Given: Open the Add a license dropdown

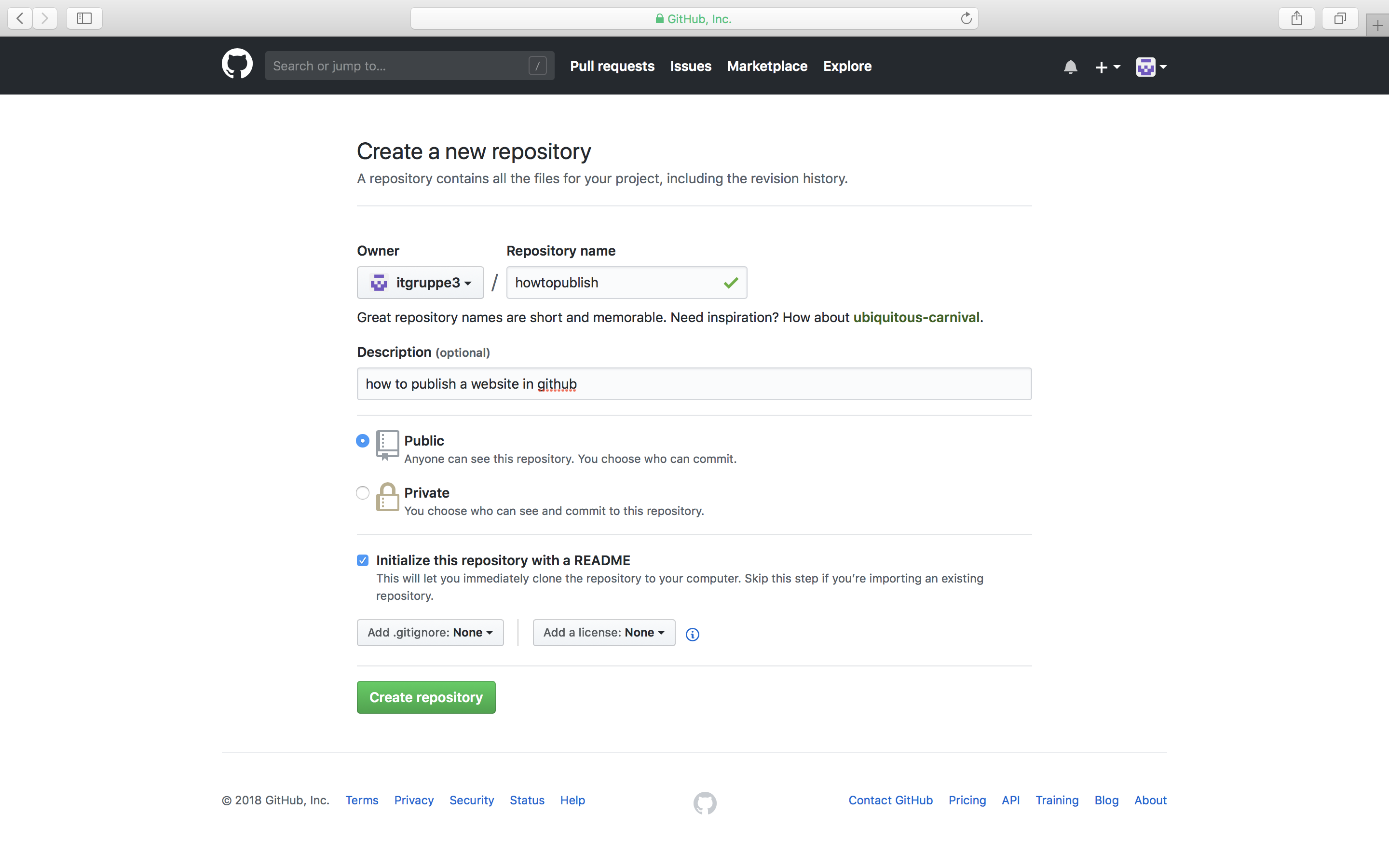Looking at the screenshot, I should pos(603,632).
